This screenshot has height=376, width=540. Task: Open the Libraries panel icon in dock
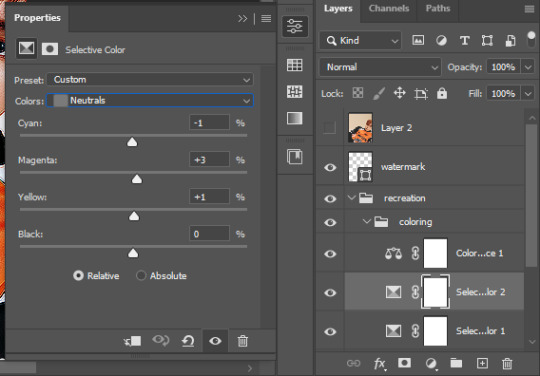295,157
